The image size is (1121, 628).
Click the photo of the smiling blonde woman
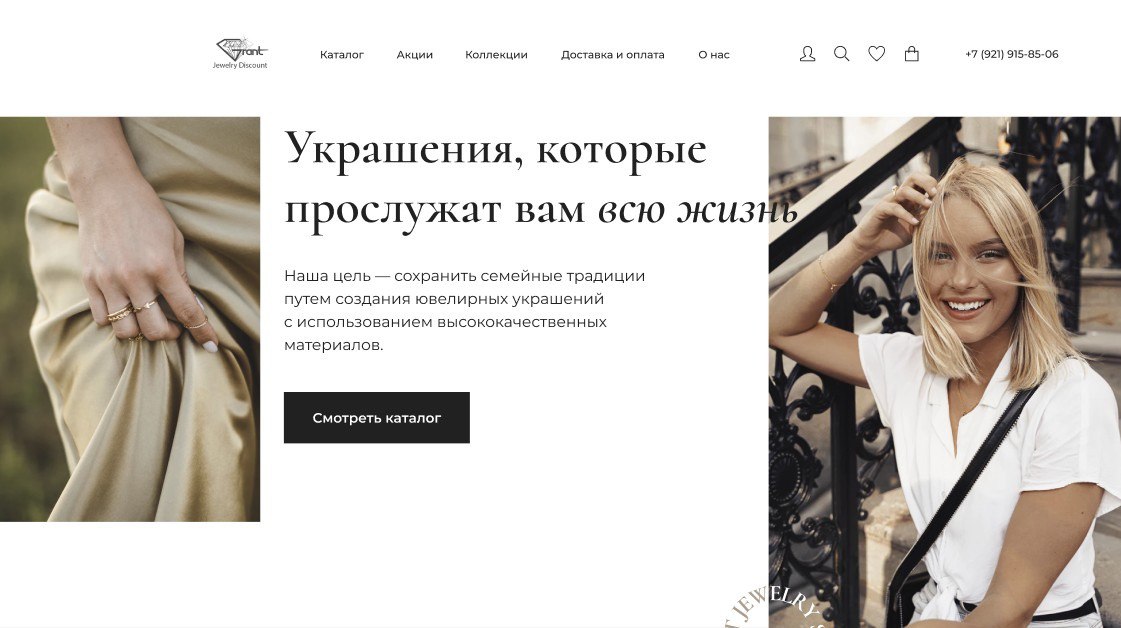coord(944,372)
